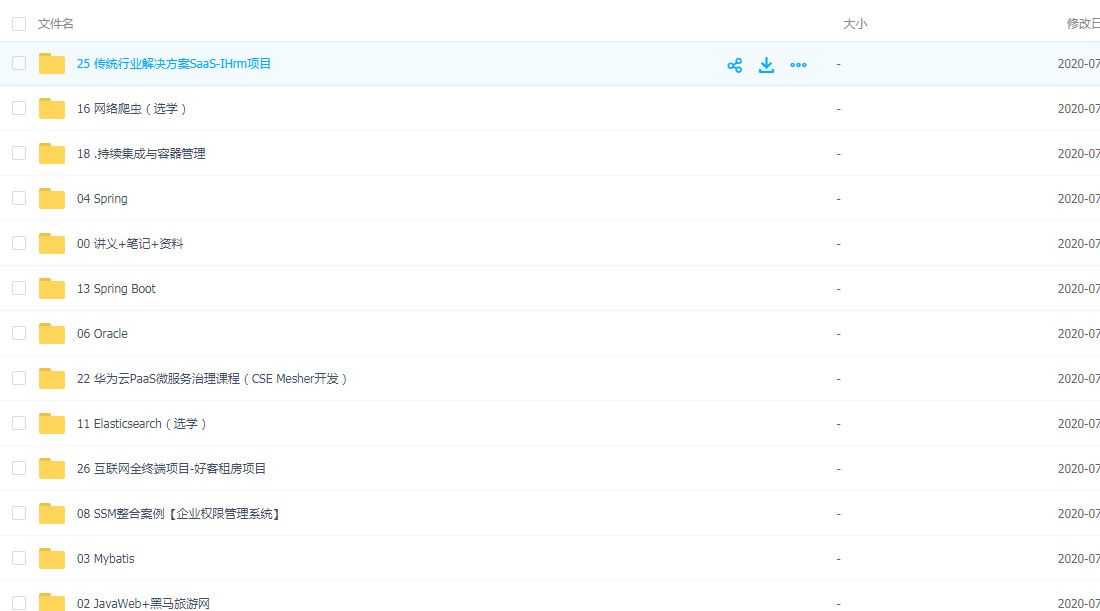Viewport: 1100px width, 611px height.
Task: Check the box for 02 JavaWeb+黑马旅游网
Action: click(x=19, y=603)
